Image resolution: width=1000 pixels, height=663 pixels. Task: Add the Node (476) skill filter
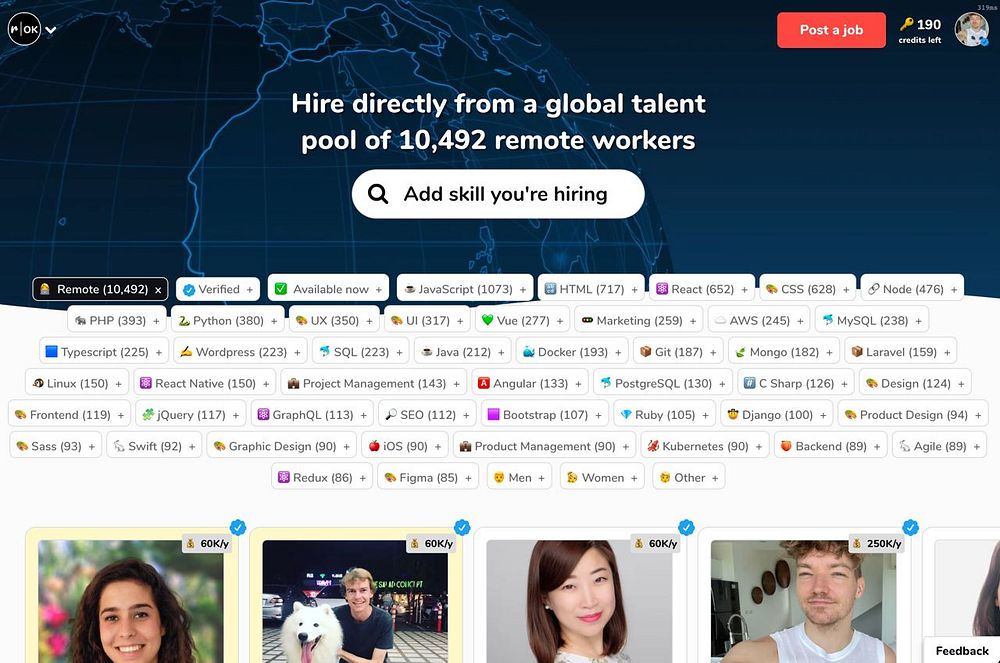(912, 289)
